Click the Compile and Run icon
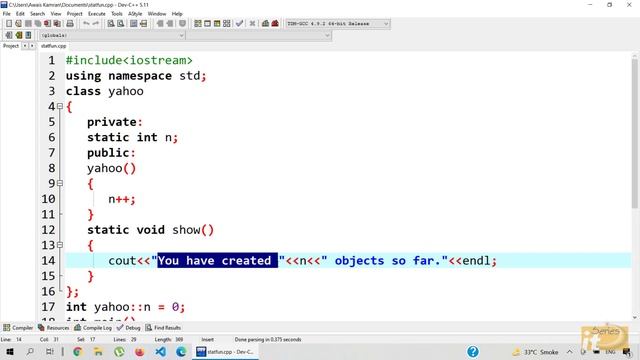 (217, 24)
